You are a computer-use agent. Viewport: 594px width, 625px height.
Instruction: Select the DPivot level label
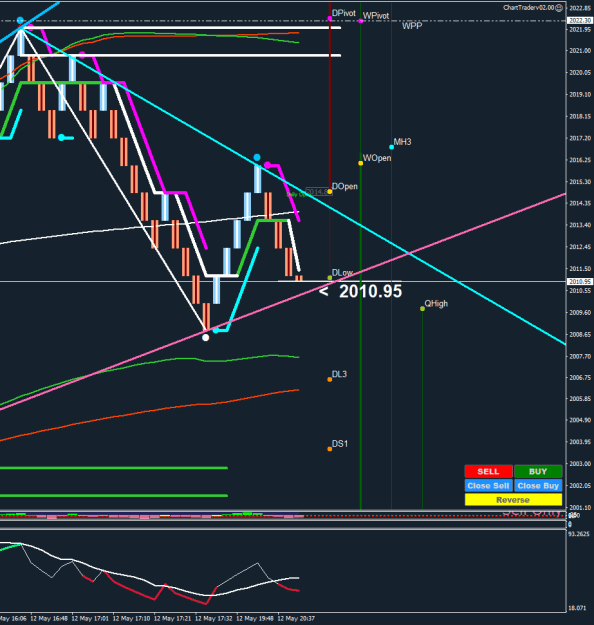(344, 13)
